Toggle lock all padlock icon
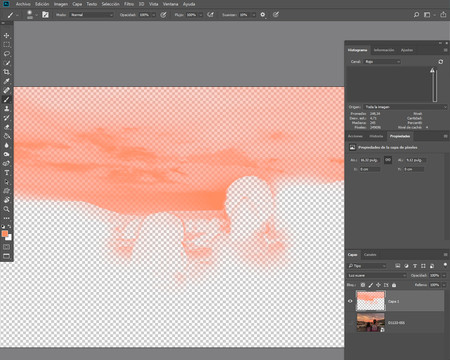The height and width of the screenshot is (360, 450). (394, 285)
